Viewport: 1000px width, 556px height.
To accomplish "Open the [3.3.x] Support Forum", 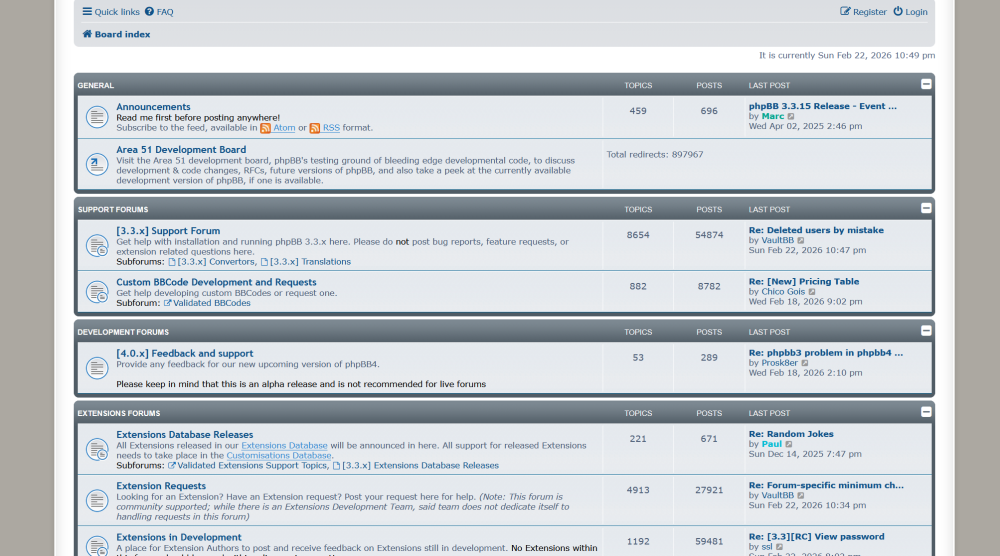I will coord(168,231).
